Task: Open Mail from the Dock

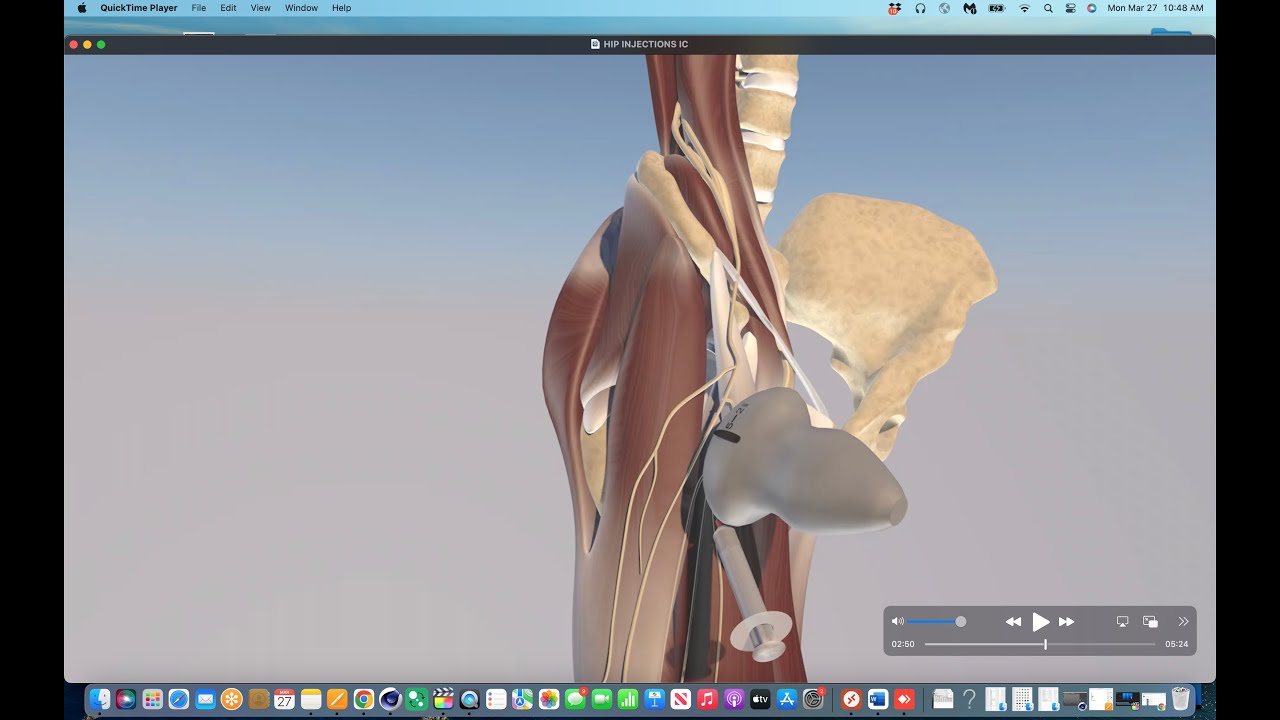Action: pyautogui.click(x=206, y=699)
